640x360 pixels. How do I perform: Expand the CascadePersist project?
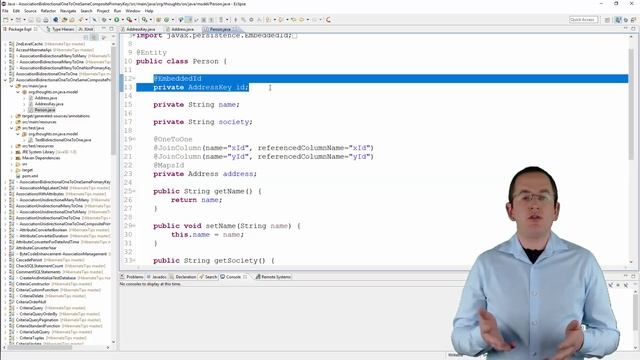pos(5,260)
